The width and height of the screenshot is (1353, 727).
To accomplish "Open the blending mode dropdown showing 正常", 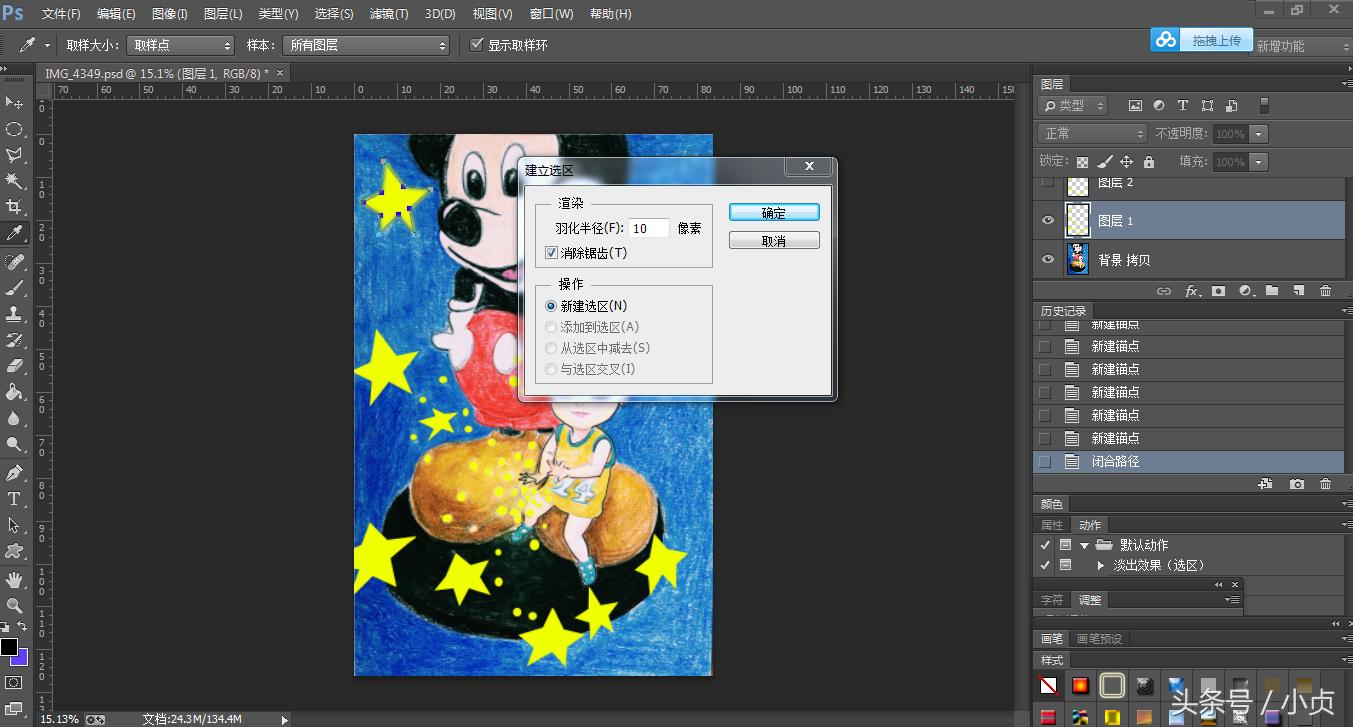I will (1090, 133).
